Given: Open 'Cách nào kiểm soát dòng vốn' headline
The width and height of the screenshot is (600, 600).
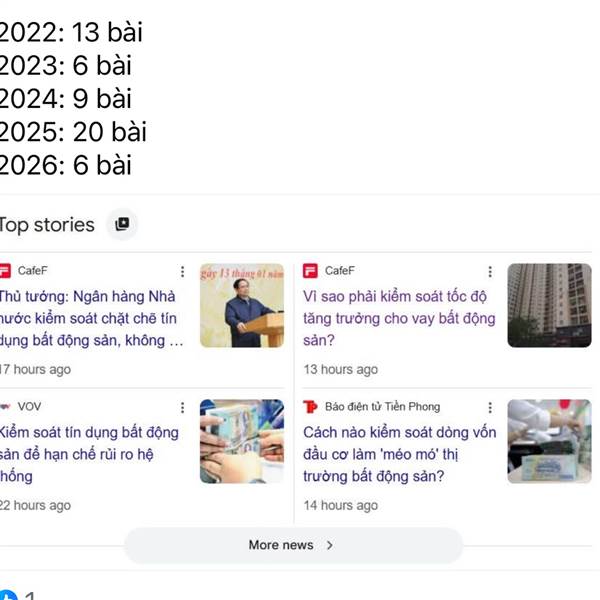Looking at the screenshot, I should point(399,454).
